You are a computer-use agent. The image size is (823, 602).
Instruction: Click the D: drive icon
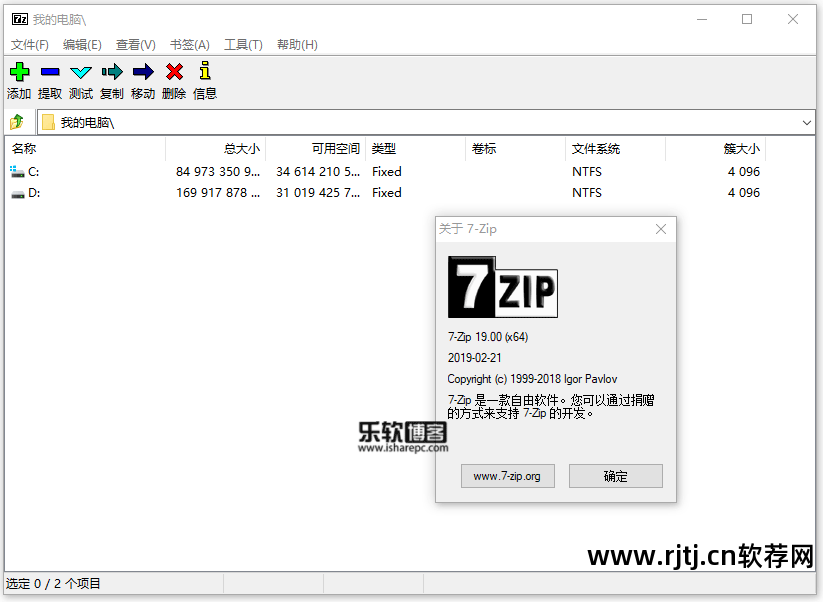click(18, 194)
